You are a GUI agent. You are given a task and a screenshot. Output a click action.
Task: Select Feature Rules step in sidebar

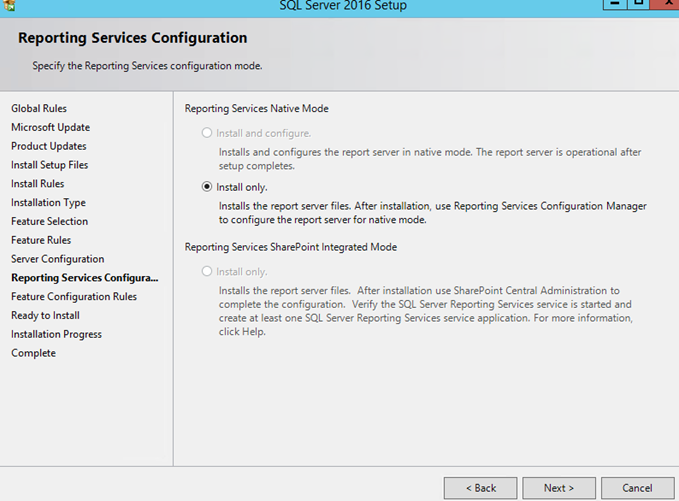41,240
